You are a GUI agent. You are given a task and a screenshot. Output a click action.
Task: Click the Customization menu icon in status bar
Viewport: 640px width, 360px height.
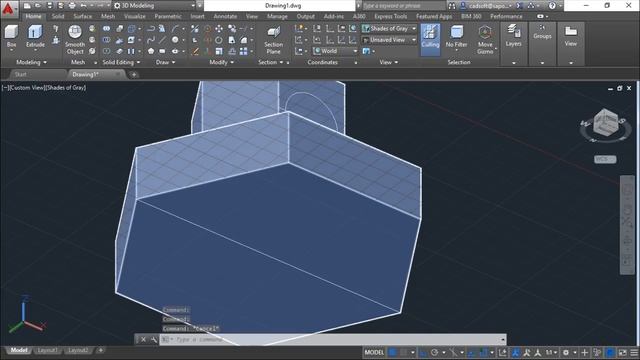634,352
